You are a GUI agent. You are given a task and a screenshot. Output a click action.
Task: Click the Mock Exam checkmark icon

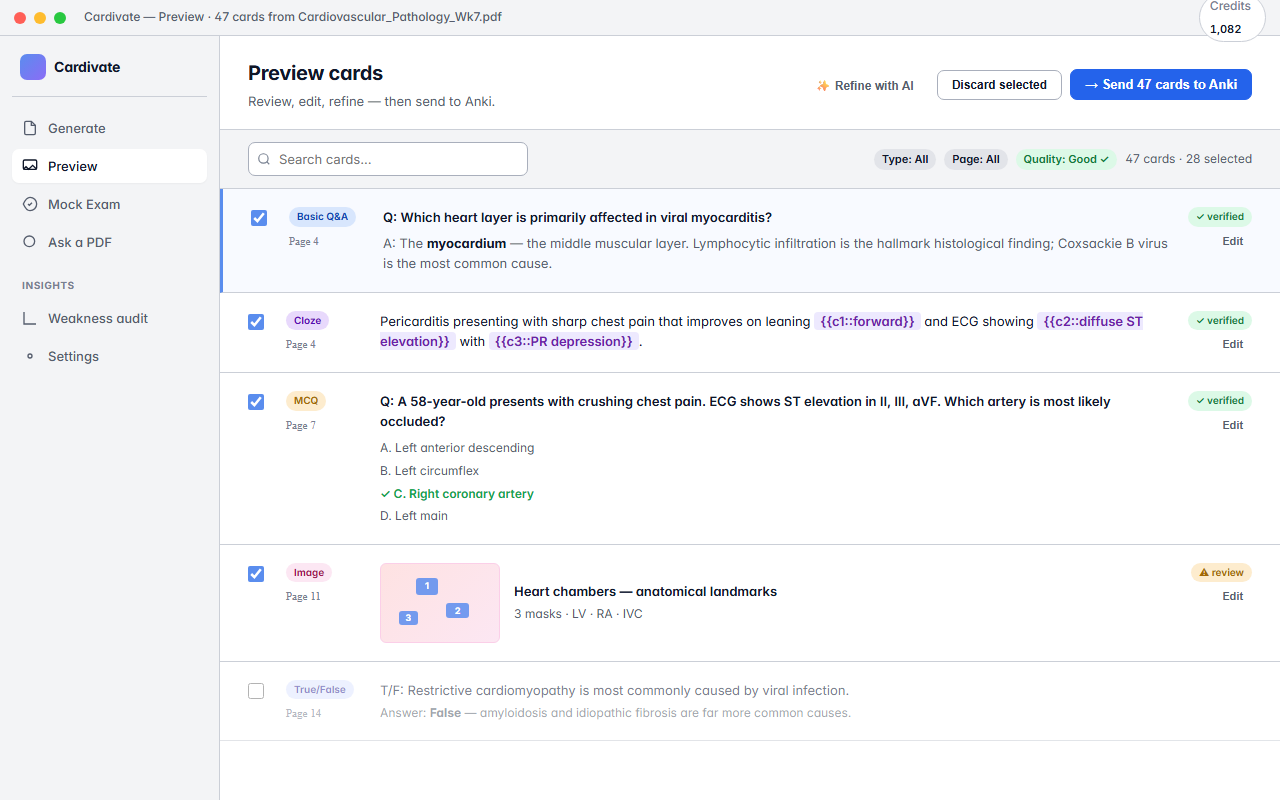tap(30, 204)
